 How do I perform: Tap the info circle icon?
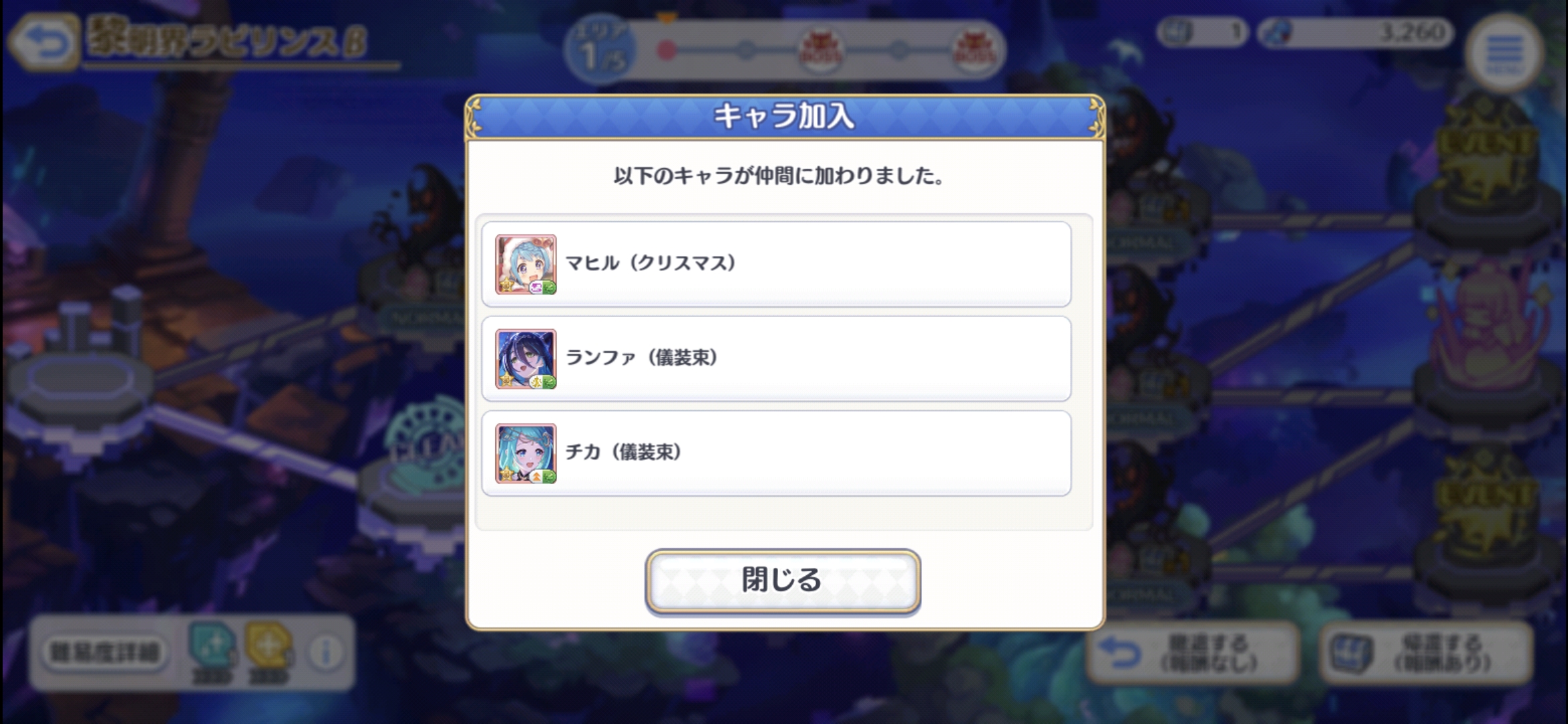[x=326, y=652]
